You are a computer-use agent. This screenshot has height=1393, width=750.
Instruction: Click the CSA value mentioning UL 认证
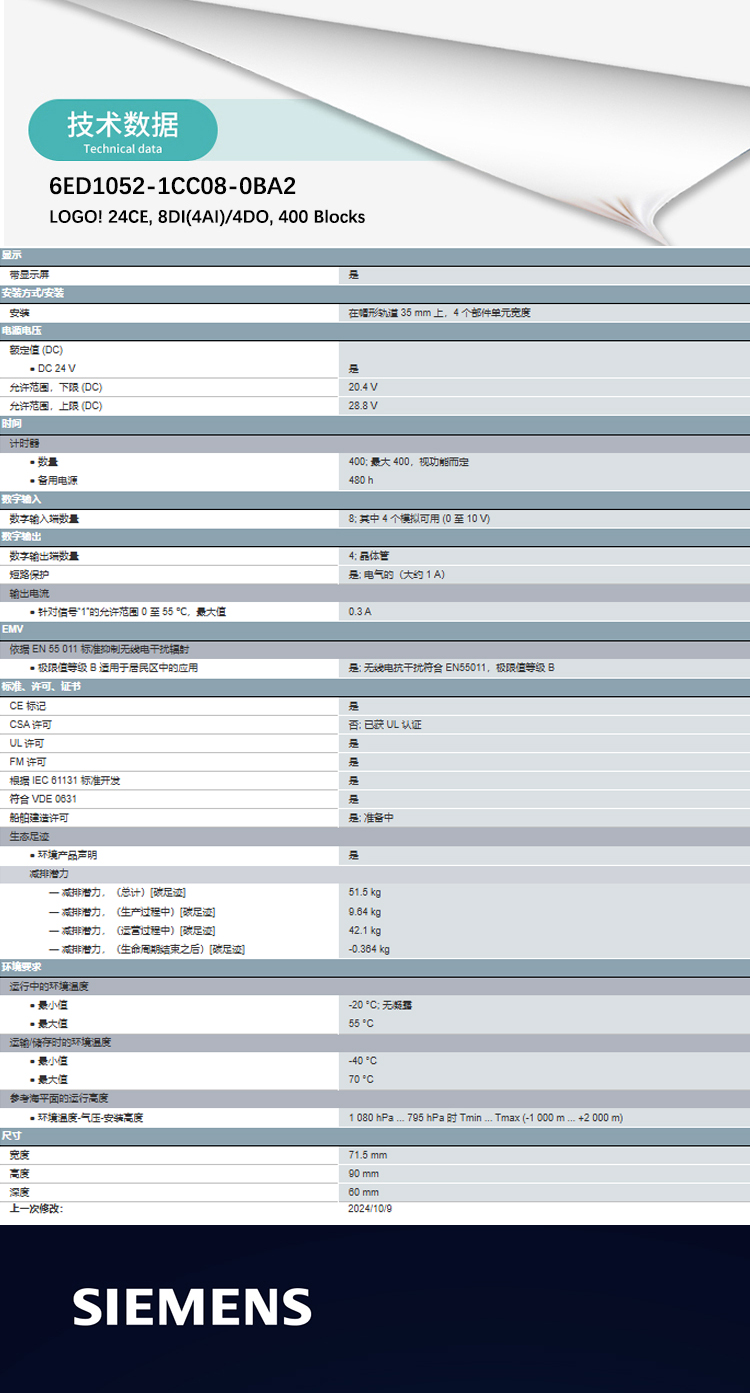(385, 724)
